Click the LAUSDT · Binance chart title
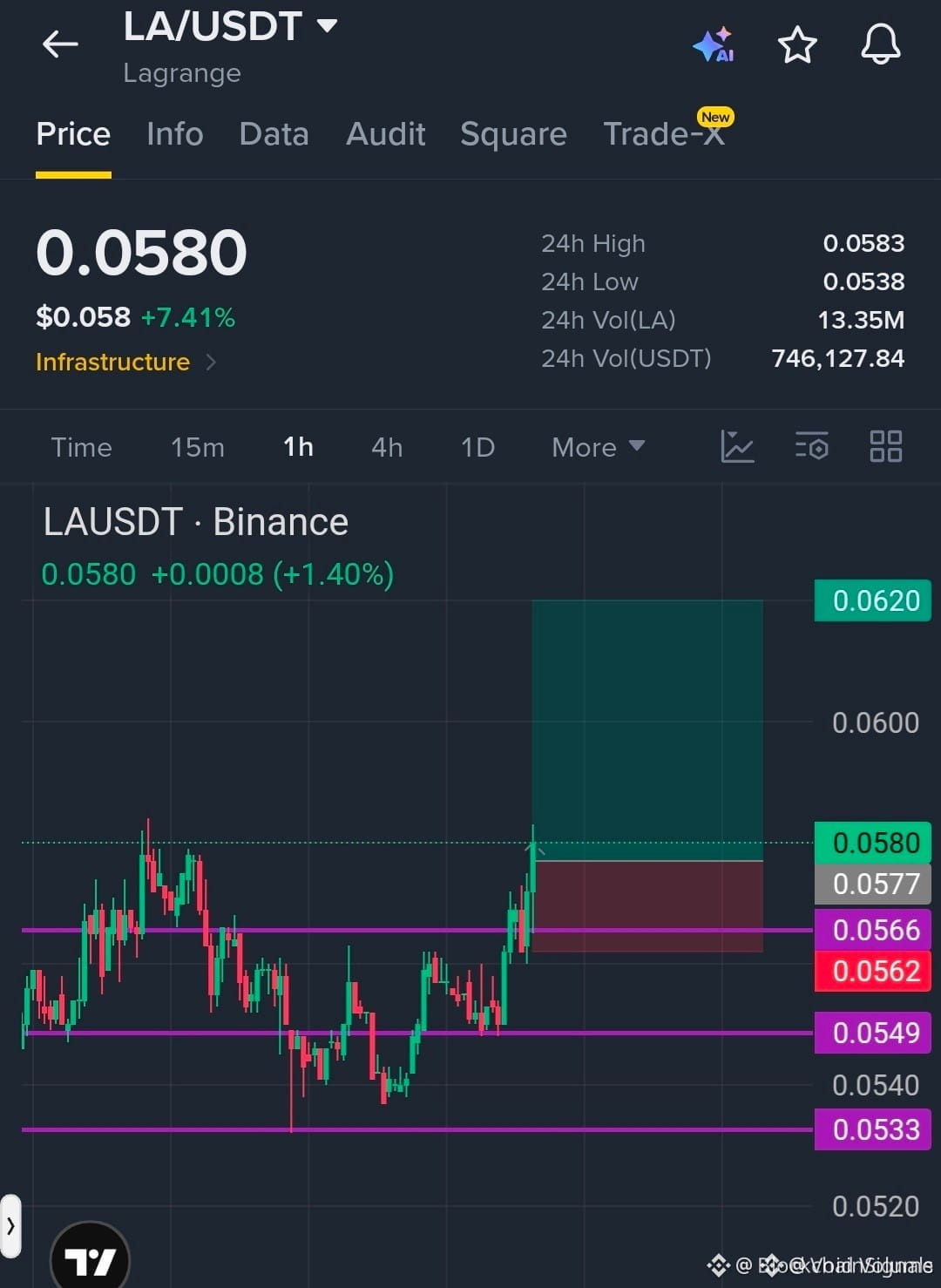This screenshot has width=941, height=1288. [196, 522]
